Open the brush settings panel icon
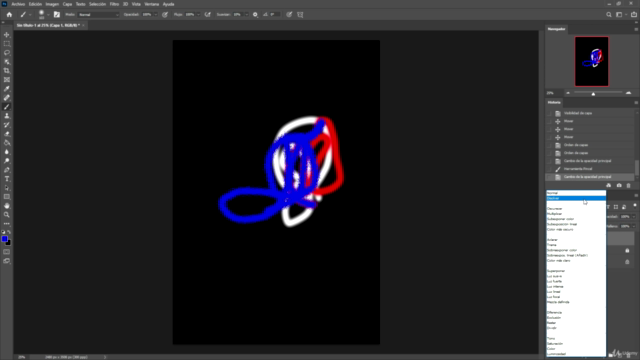Screen dimensions: 640x360 (57, 15)
